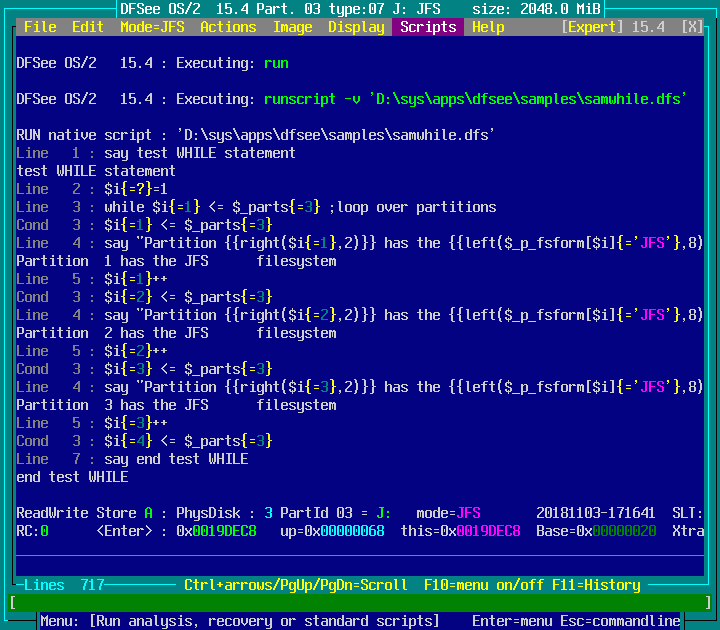Click the 'end test WHILE' output line
Image resolution: width=720 pixels, height=630 pixels.
72,477
